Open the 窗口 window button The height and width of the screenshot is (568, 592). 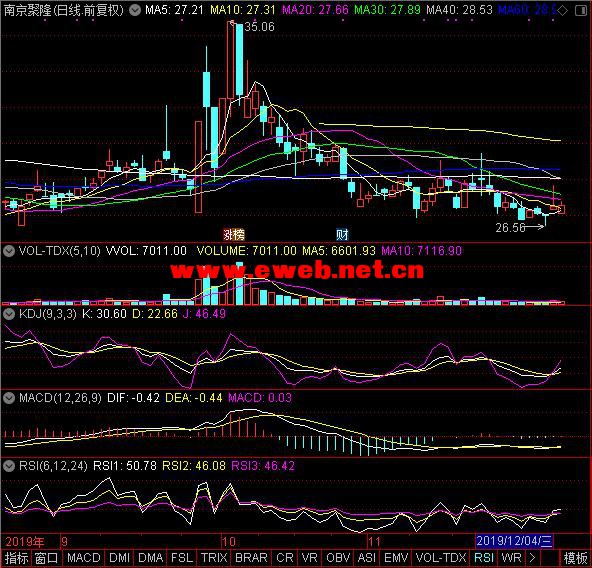tap(46, 558)
